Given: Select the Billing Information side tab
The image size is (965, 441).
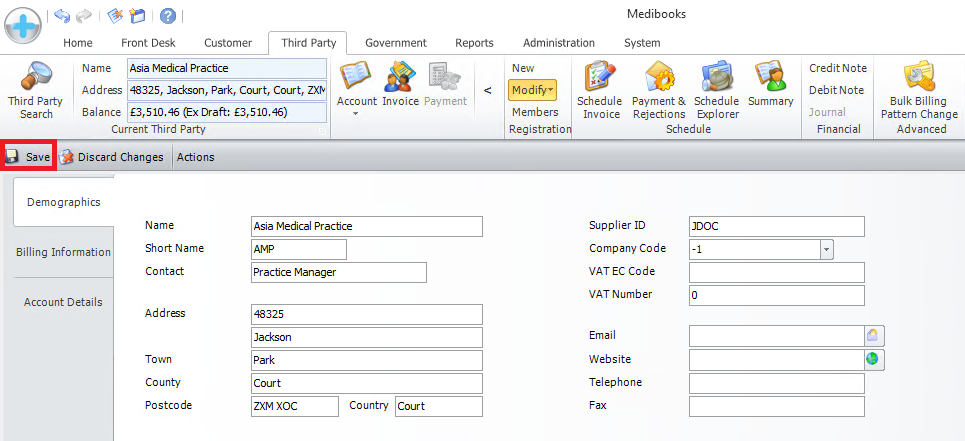Looking at the screenshot, I should click(x=63, y=252).
